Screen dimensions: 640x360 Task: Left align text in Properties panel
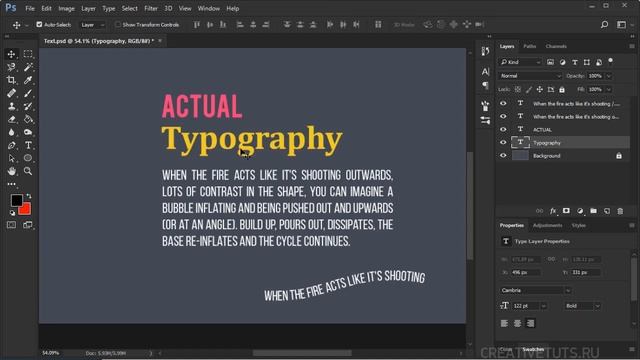coord(504,323)
